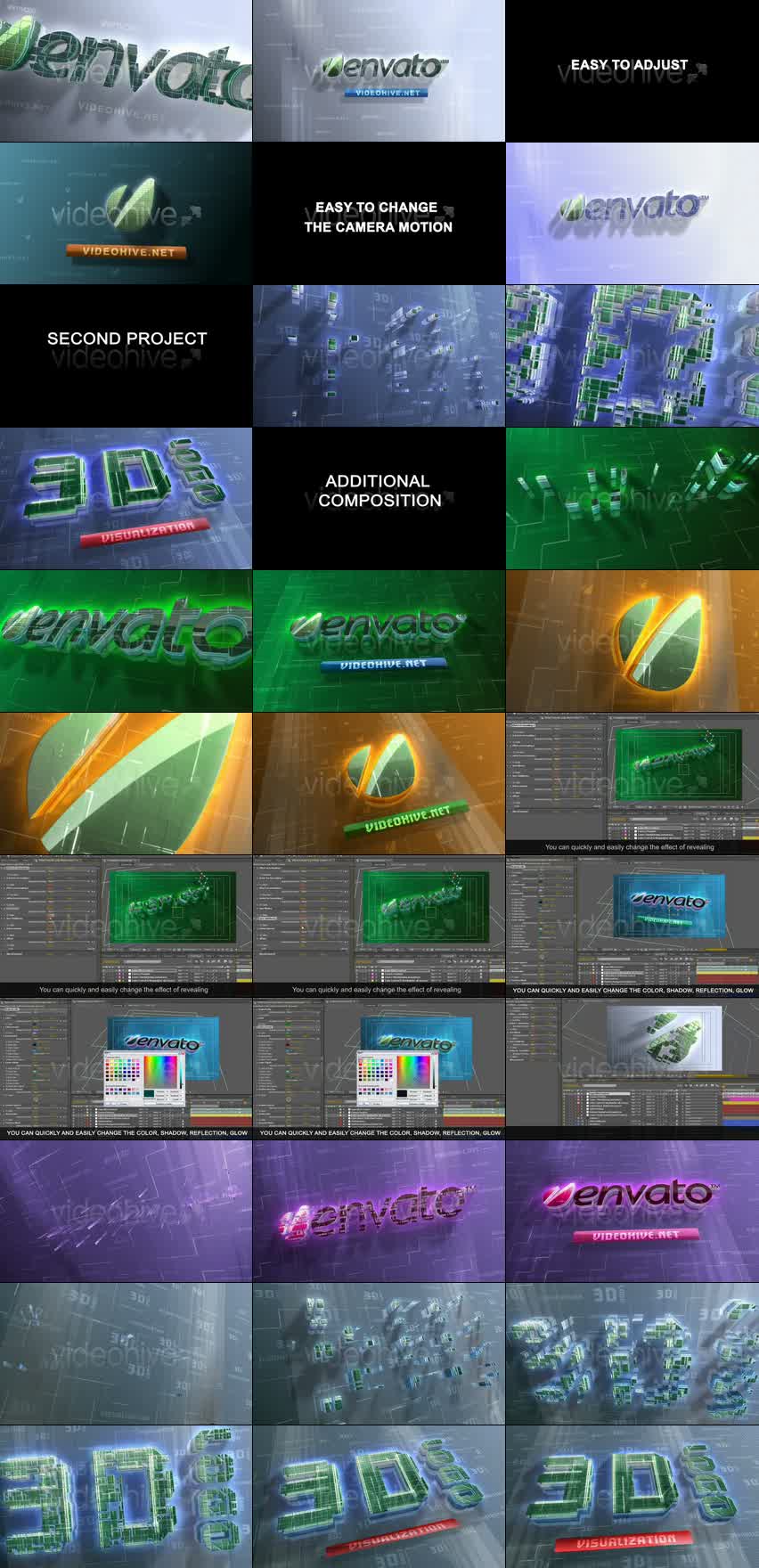
Task: Click the 'SECOND PROJECT' title text
Action: point(126,339)
